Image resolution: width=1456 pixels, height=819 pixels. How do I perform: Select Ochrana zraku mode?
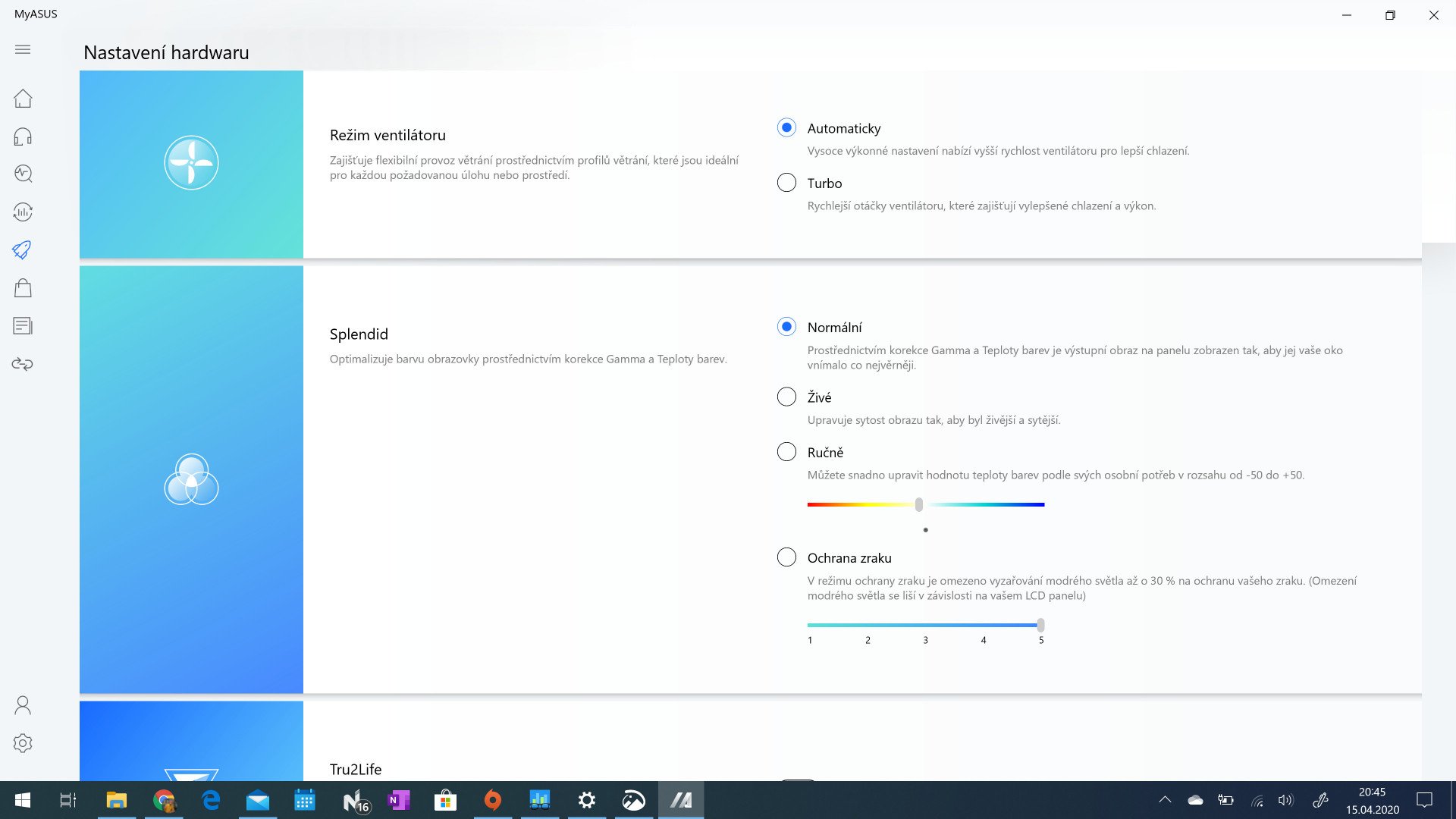click(x=786, y=557)
